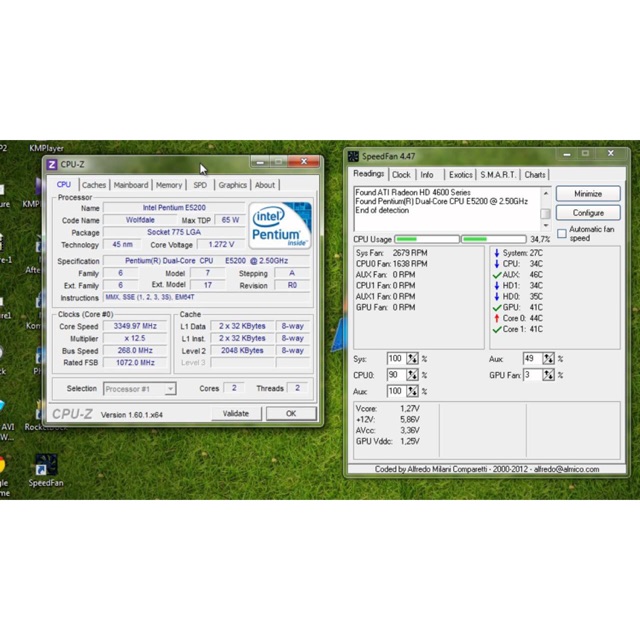Click the Level 2 cache value 2048 KBytes
Screen dimensions: 640x640
242,351
